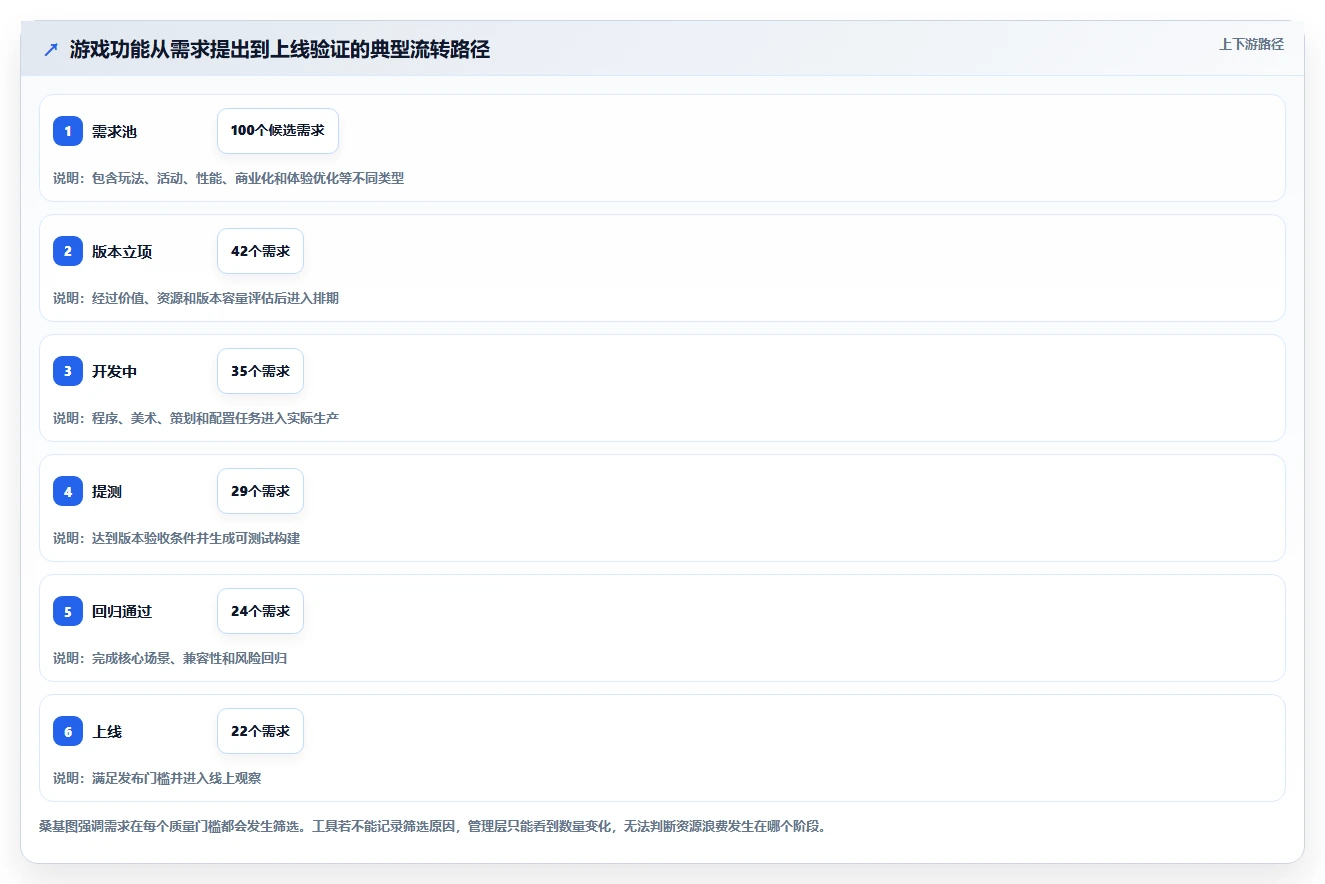Select step number 6 badge
The image size is (1325, 884).
coord(68,731)
